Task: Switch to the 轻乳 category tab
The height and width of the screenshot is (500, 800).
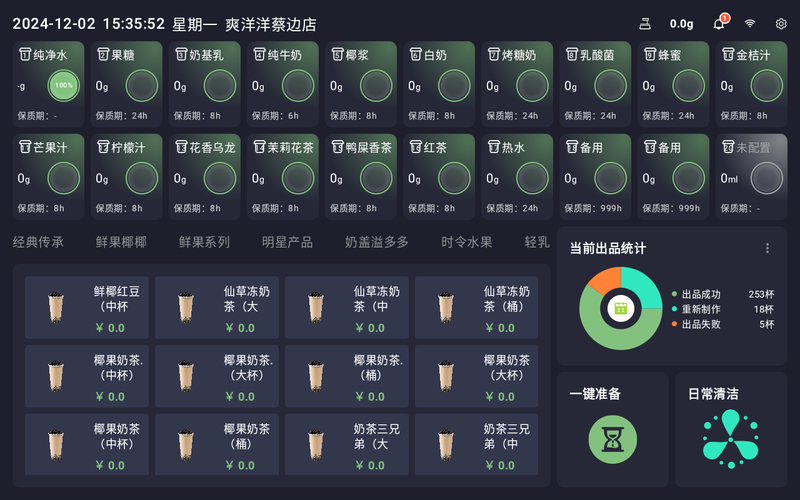Action: pyautogui.click(x=537, y=242)
